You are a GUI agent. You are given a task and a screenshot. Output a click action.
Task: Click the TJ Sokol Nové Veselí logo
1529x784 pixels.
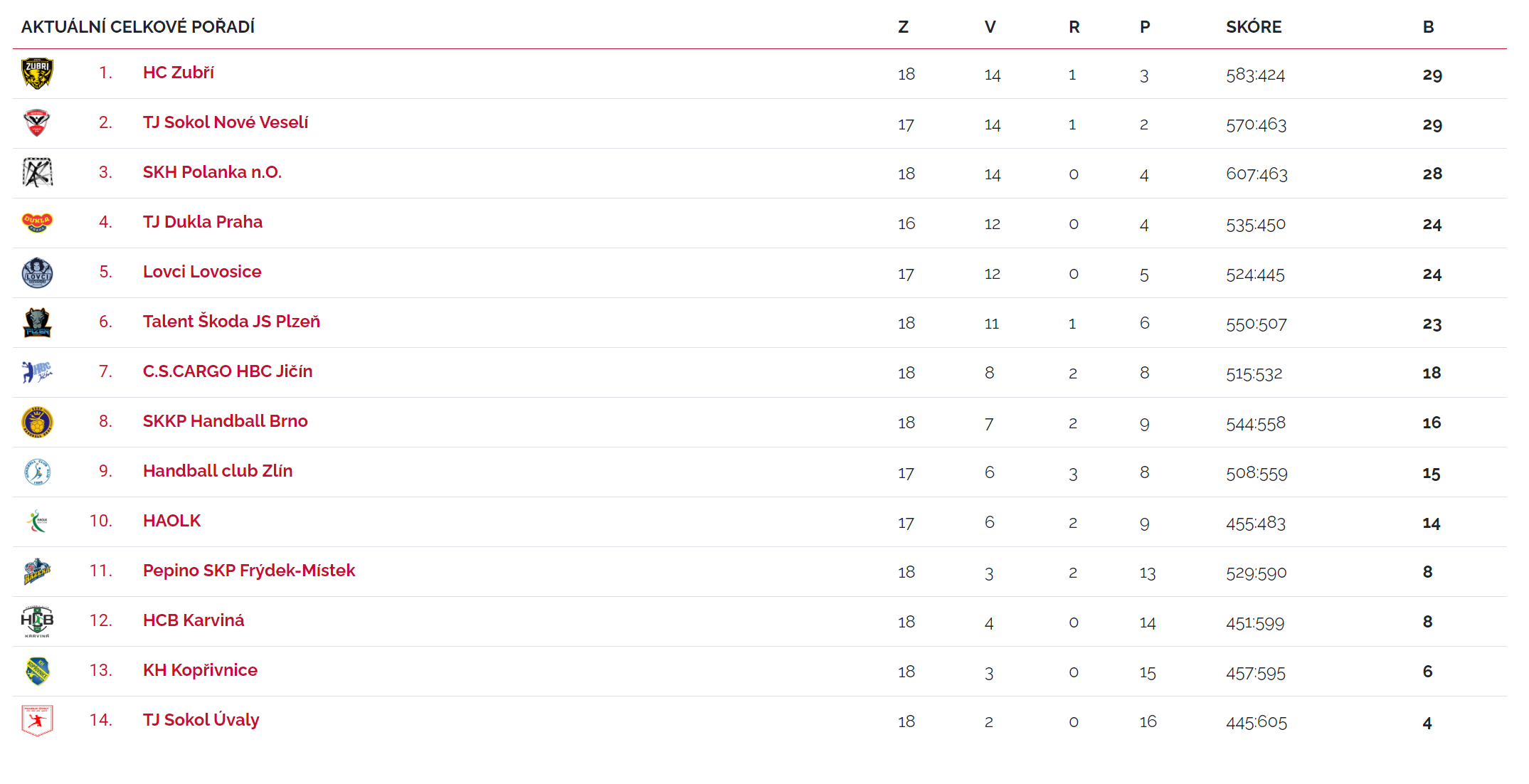coord(37,123)
